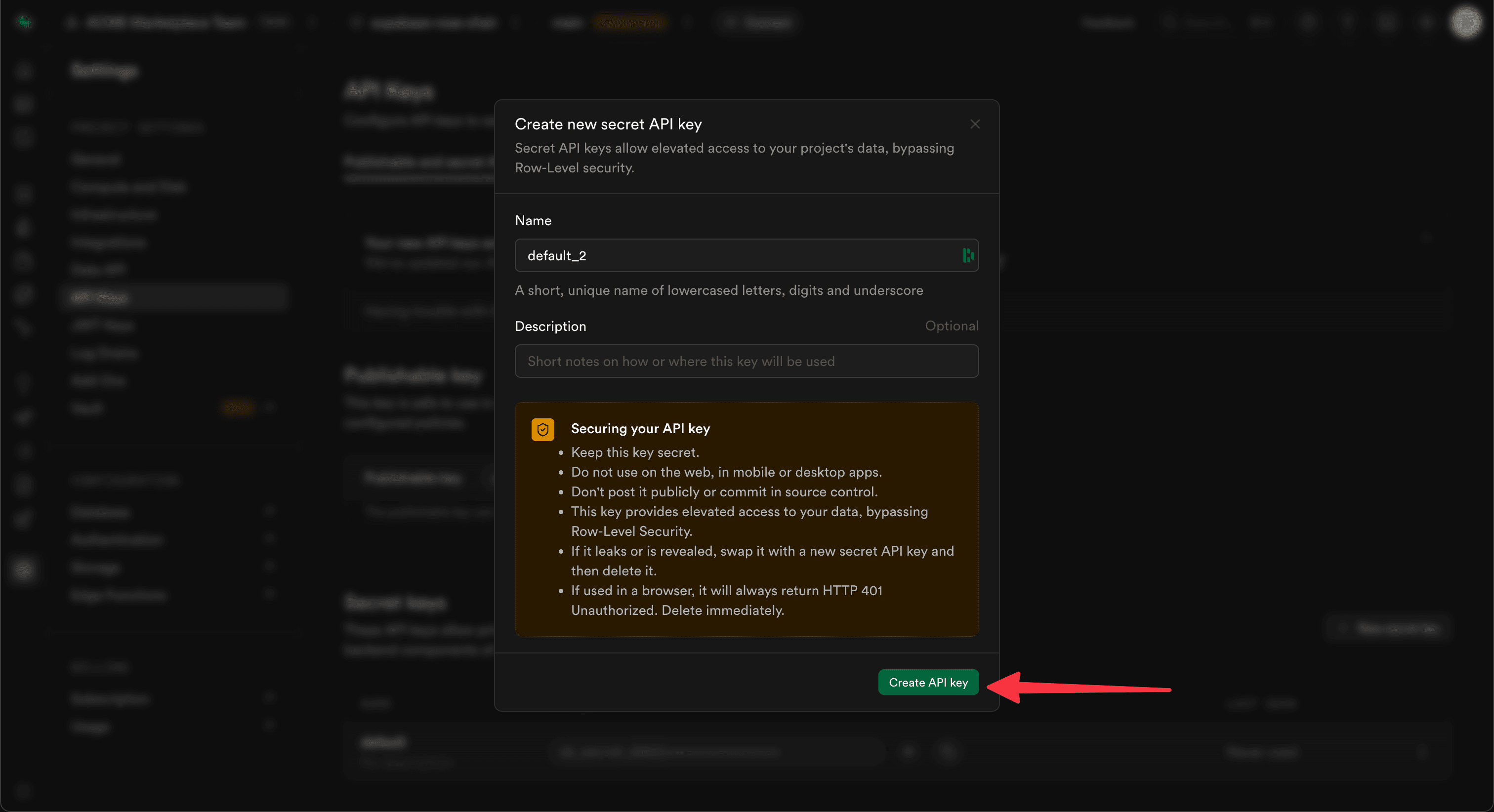The image size is (1494, 812).
Task: Click the blurred New secret key button
Action: pos(1388,628)
